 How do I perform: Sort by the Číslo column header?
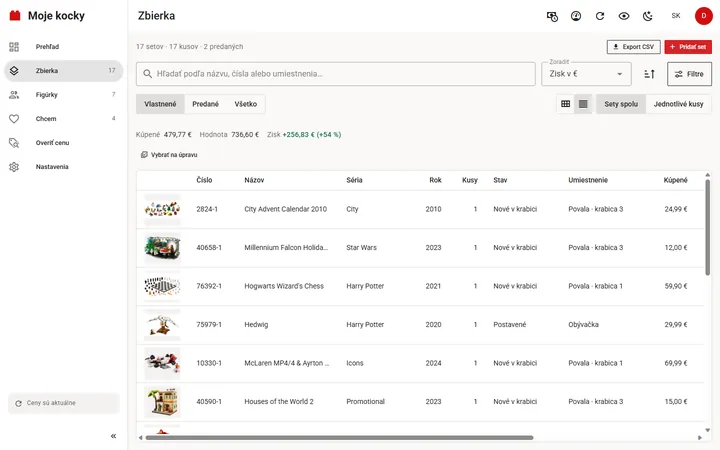click(x=204, y=180)
